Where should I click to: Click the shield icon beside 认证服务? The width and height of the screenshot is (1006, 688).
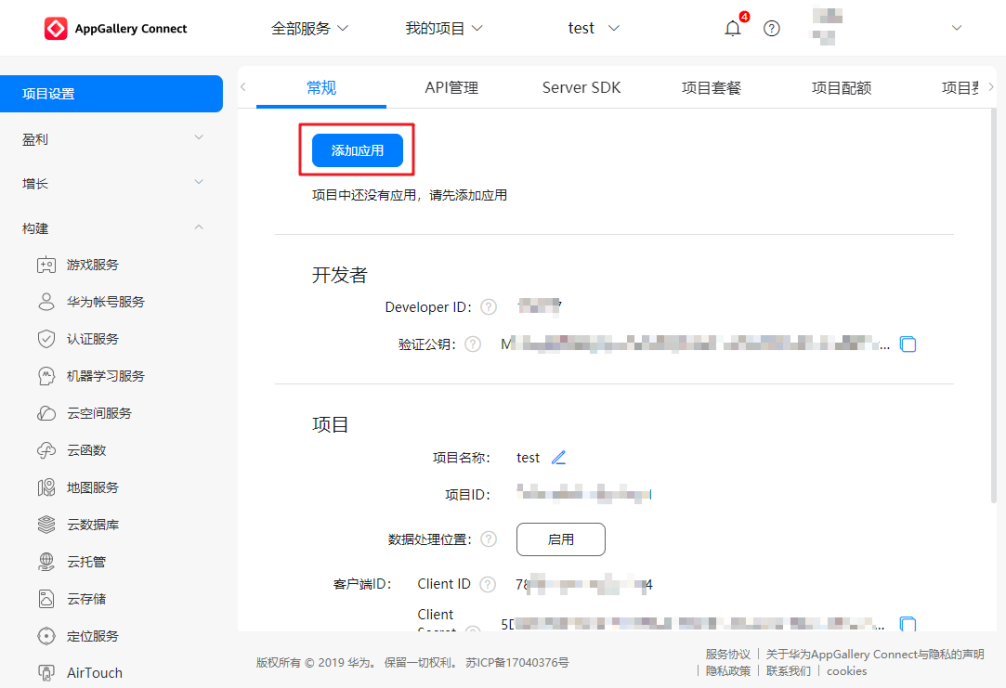pos(46,339)
